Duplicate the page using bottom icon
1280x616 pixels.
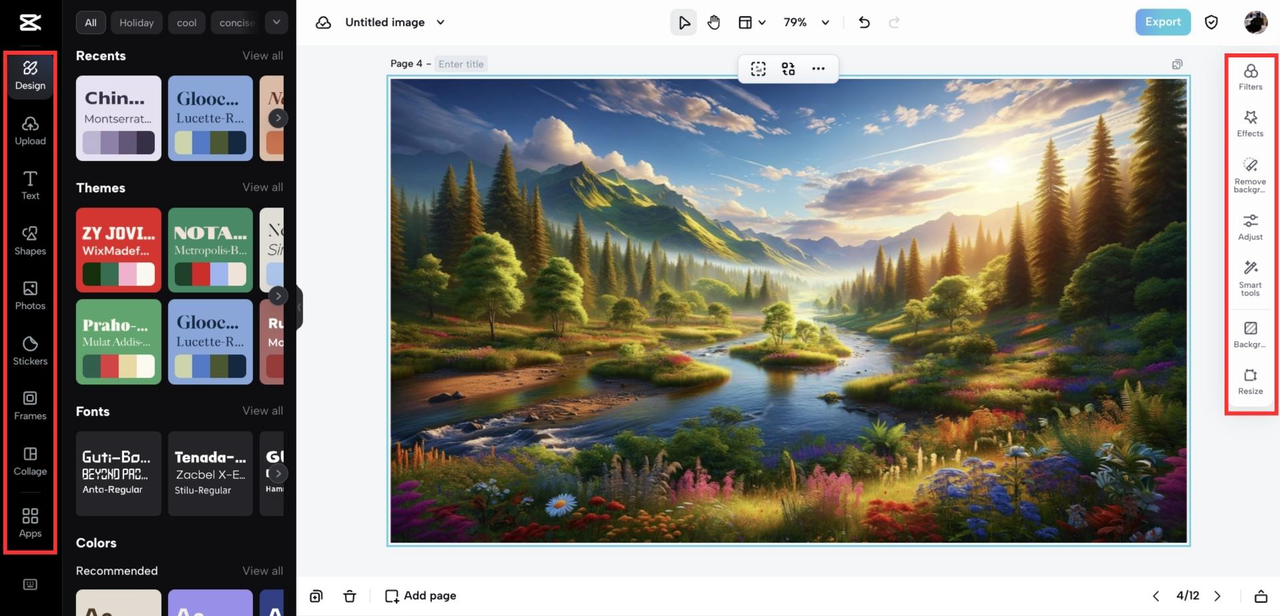coord(316,596)
